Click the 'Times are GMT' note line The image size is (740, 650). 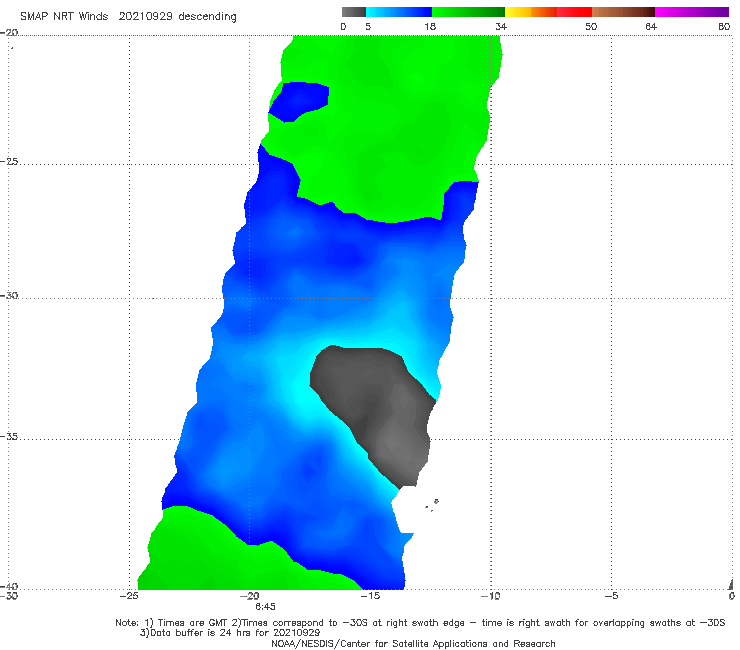(420, 623)
